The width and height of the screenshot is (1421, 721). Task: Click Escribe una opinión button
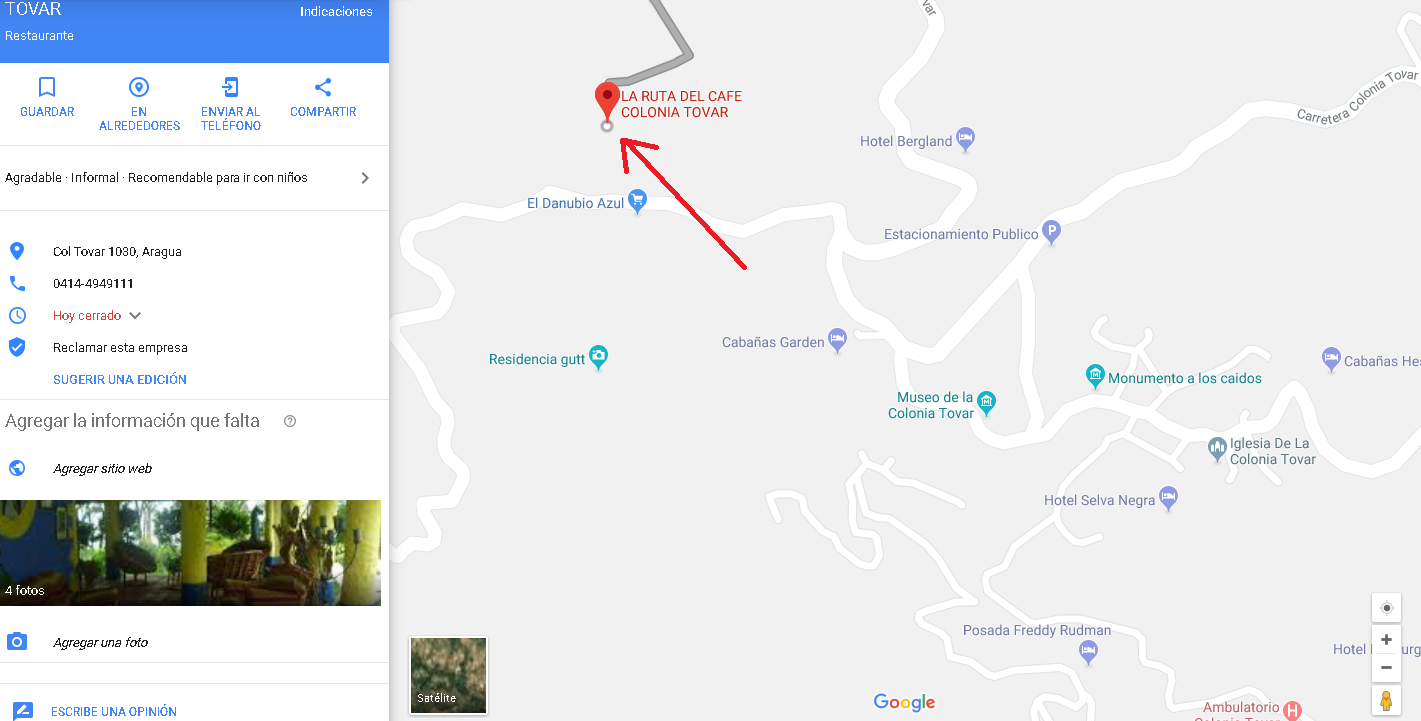click(114, 712)
